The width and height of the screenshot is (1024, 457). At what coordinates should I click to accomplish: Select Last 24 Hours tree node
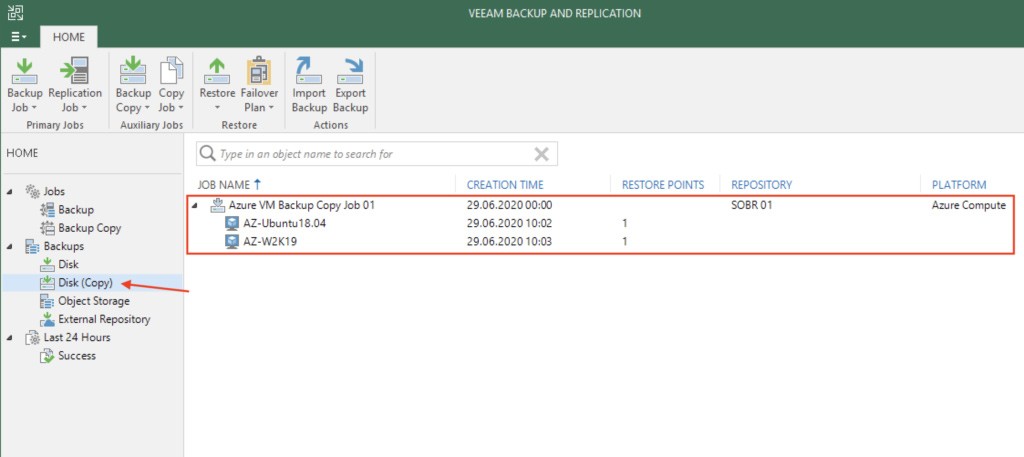[77, 338]
